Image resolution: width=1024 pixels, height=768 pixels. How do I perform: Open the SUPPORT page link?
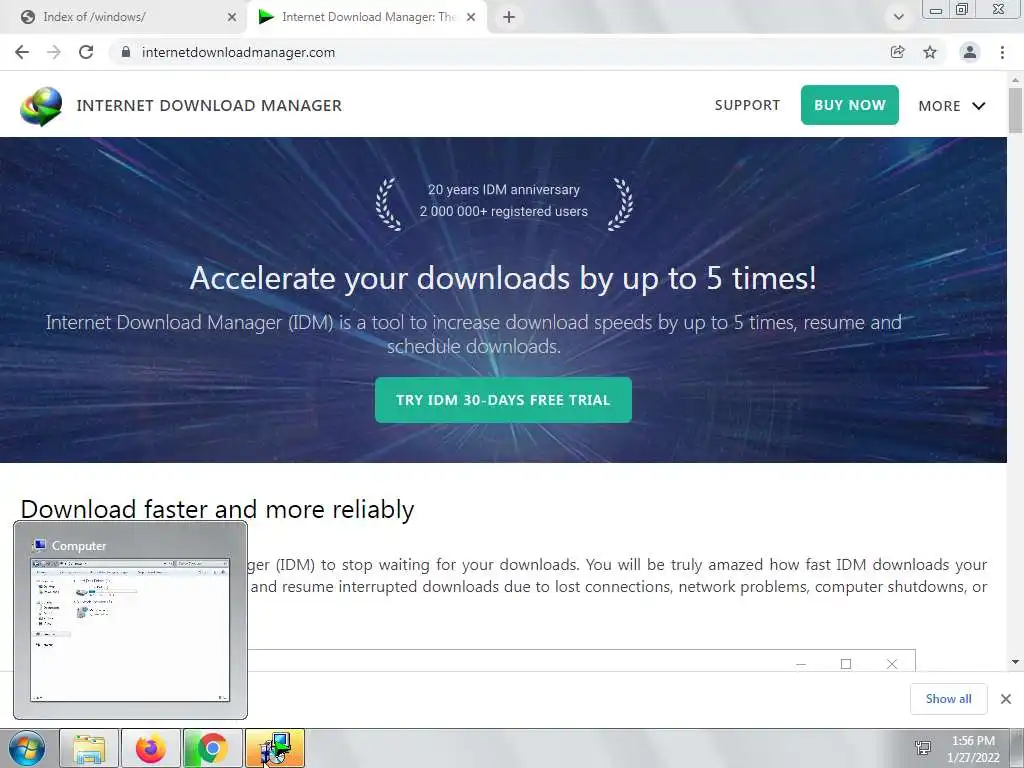tap(747, 105)
